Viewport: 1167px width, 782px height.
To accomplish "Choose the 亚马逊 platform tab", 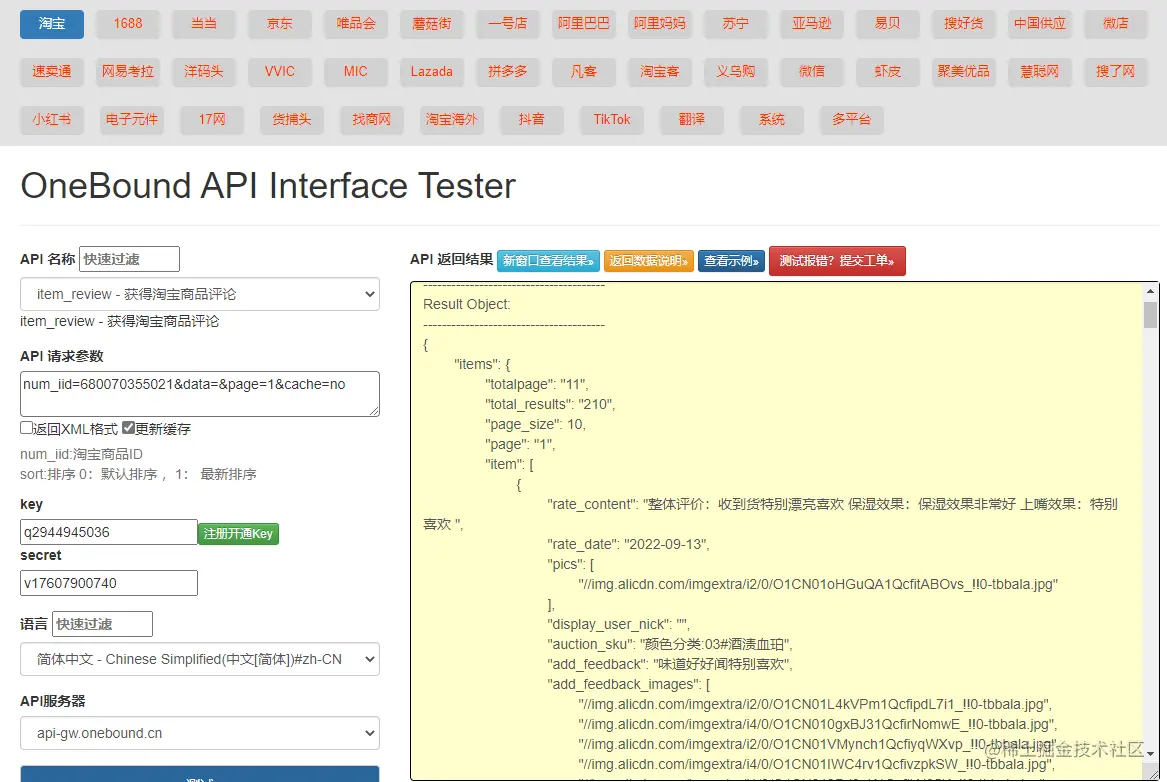I will pos(811,24).
